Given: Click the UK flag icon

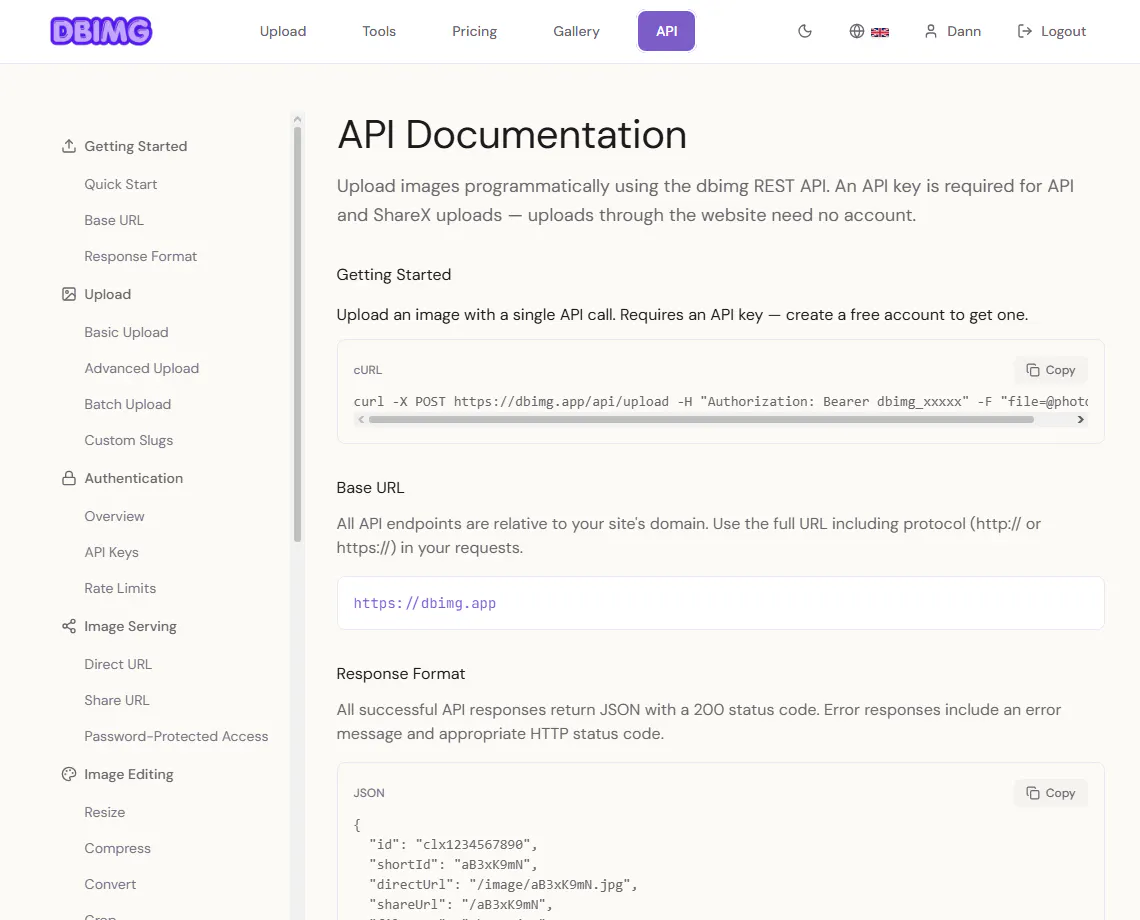Looking at the screenshot, I should pos(880,32).
